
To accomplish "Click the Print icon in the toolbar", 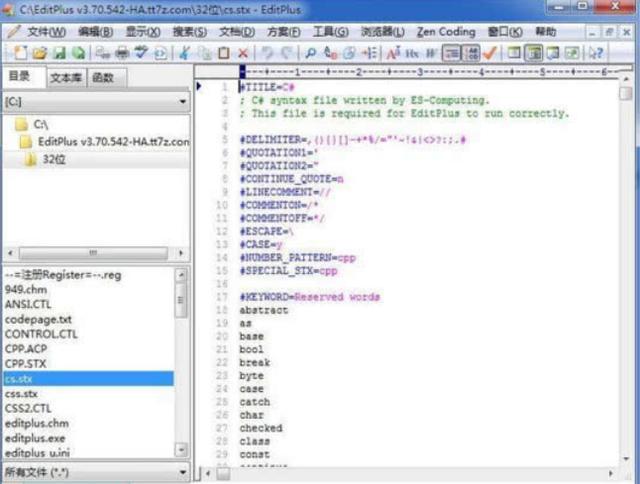I will (x=122, y=53).
